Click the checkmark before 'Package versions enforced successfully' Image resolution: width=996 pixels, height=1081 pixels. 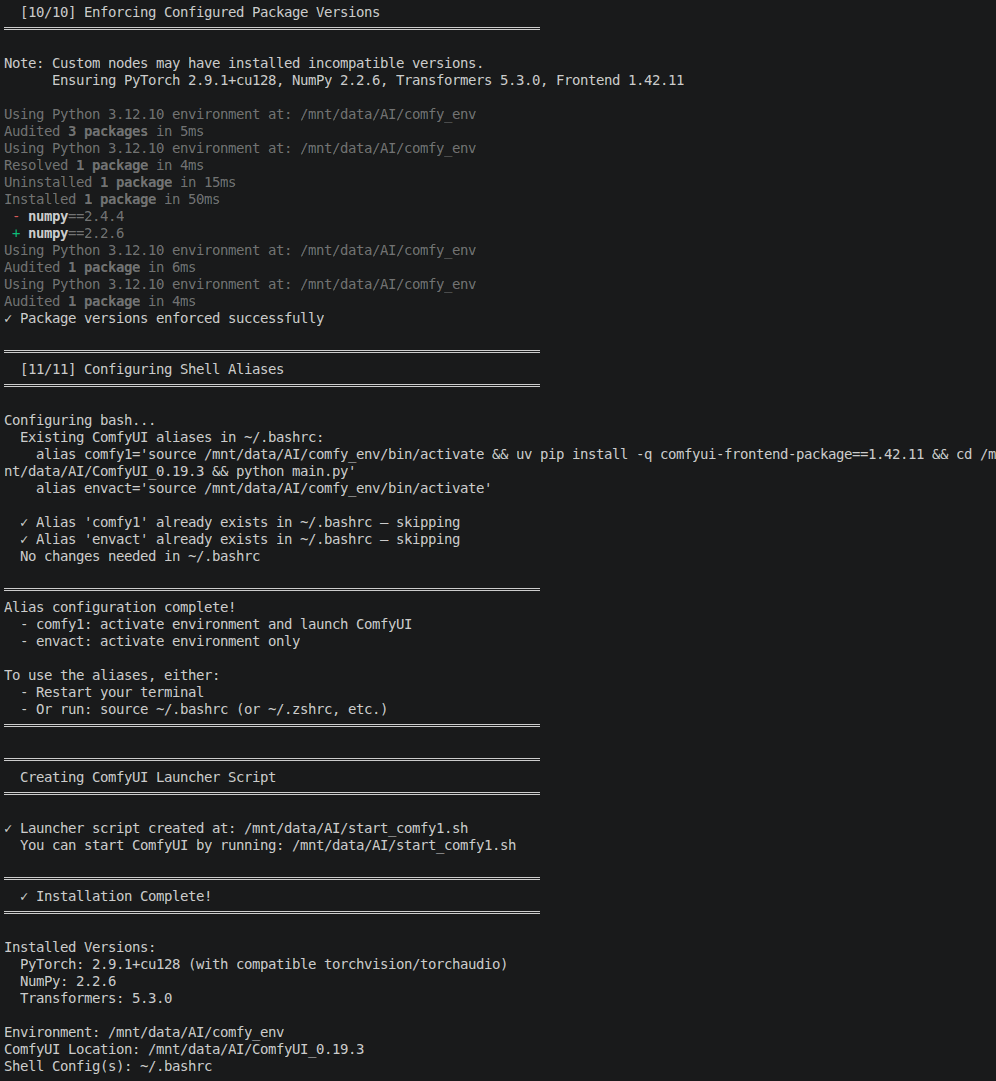click(x=8, y=319)
